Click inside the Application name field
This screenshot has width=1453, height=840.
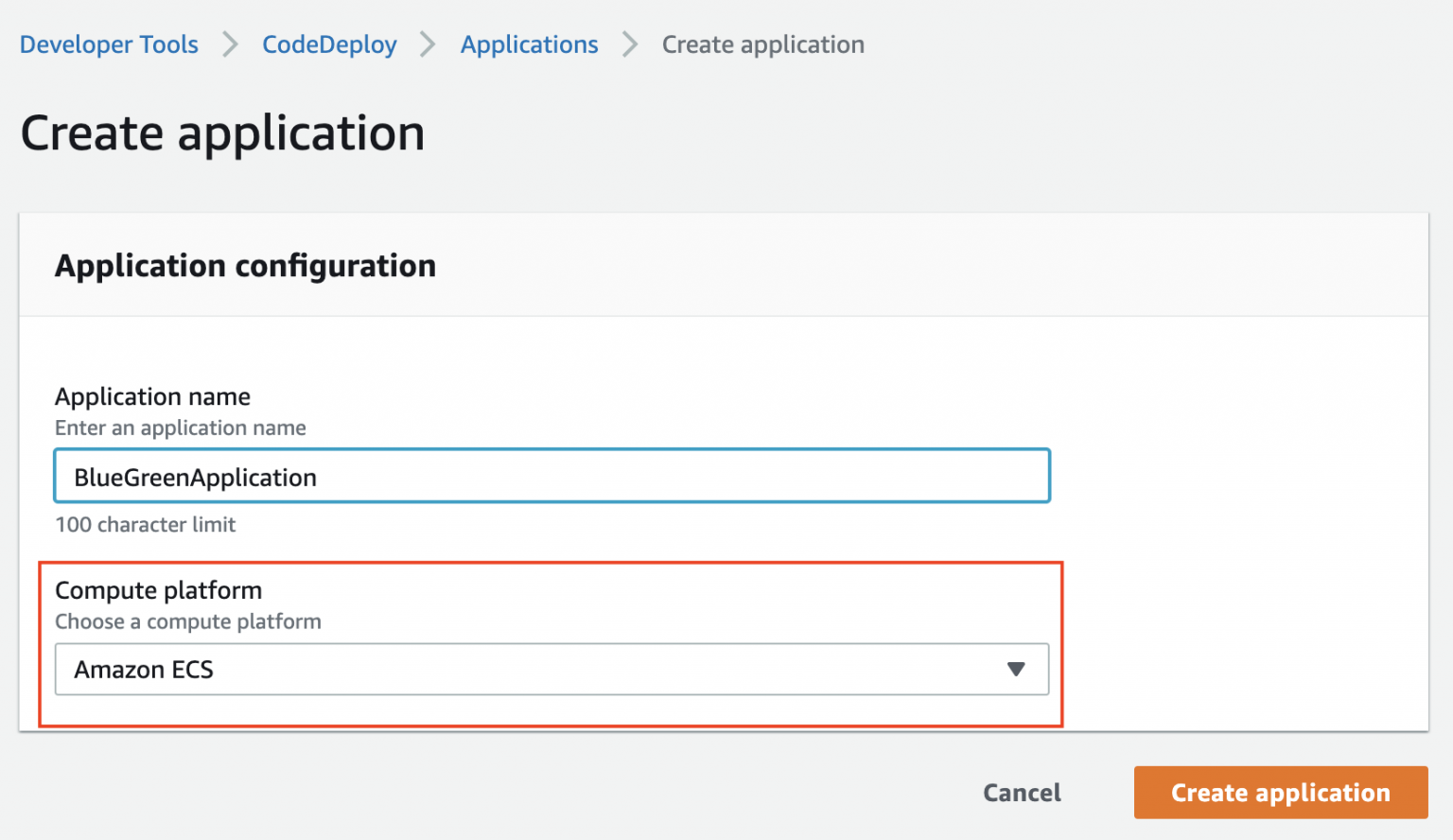pyautogui.click(x=551, y=476)
